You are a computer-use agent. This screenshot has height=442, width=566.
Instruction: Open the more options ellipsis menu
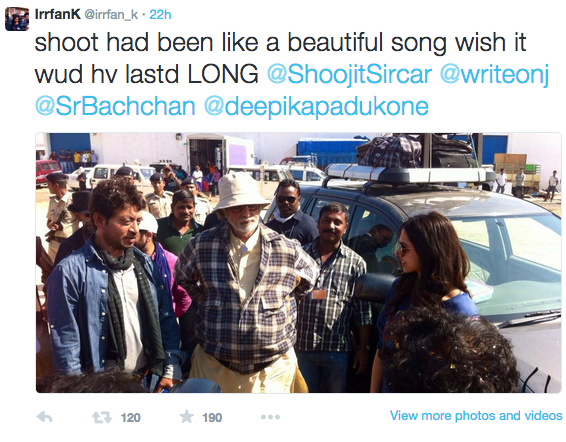[270, 417]
